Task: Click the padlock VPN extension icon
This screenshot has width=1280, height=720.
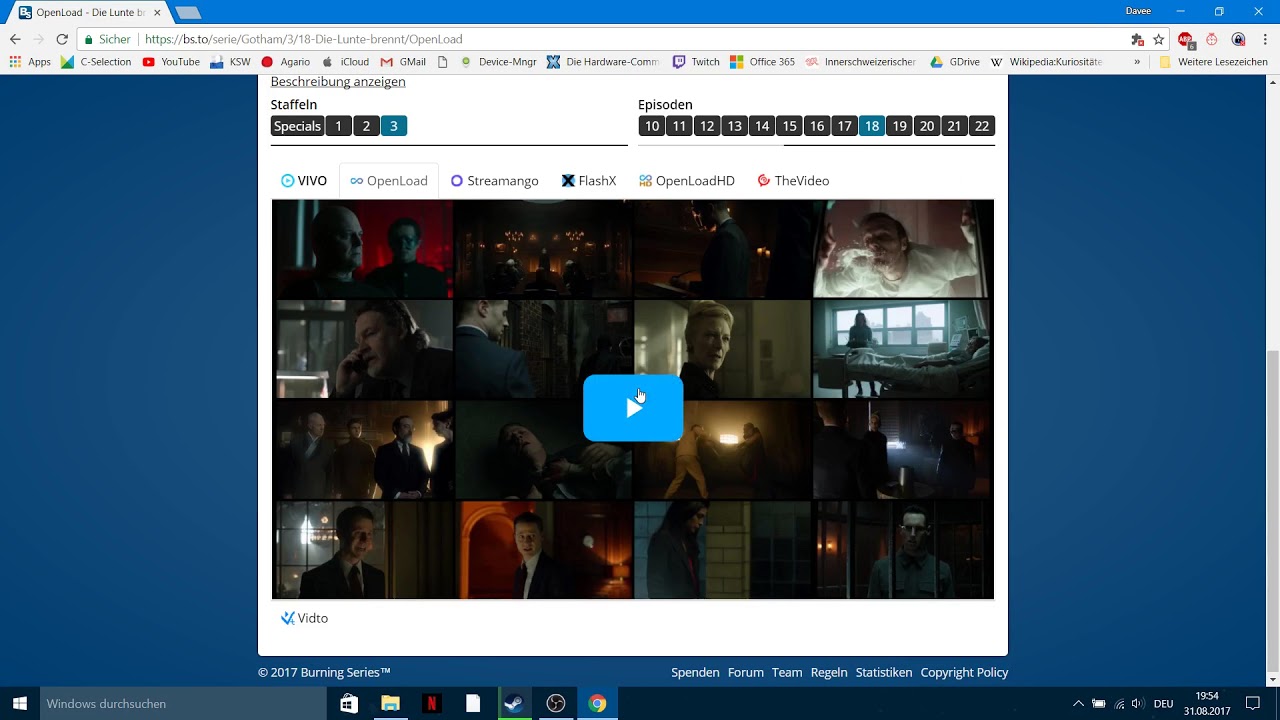Action: (1238, 39)
